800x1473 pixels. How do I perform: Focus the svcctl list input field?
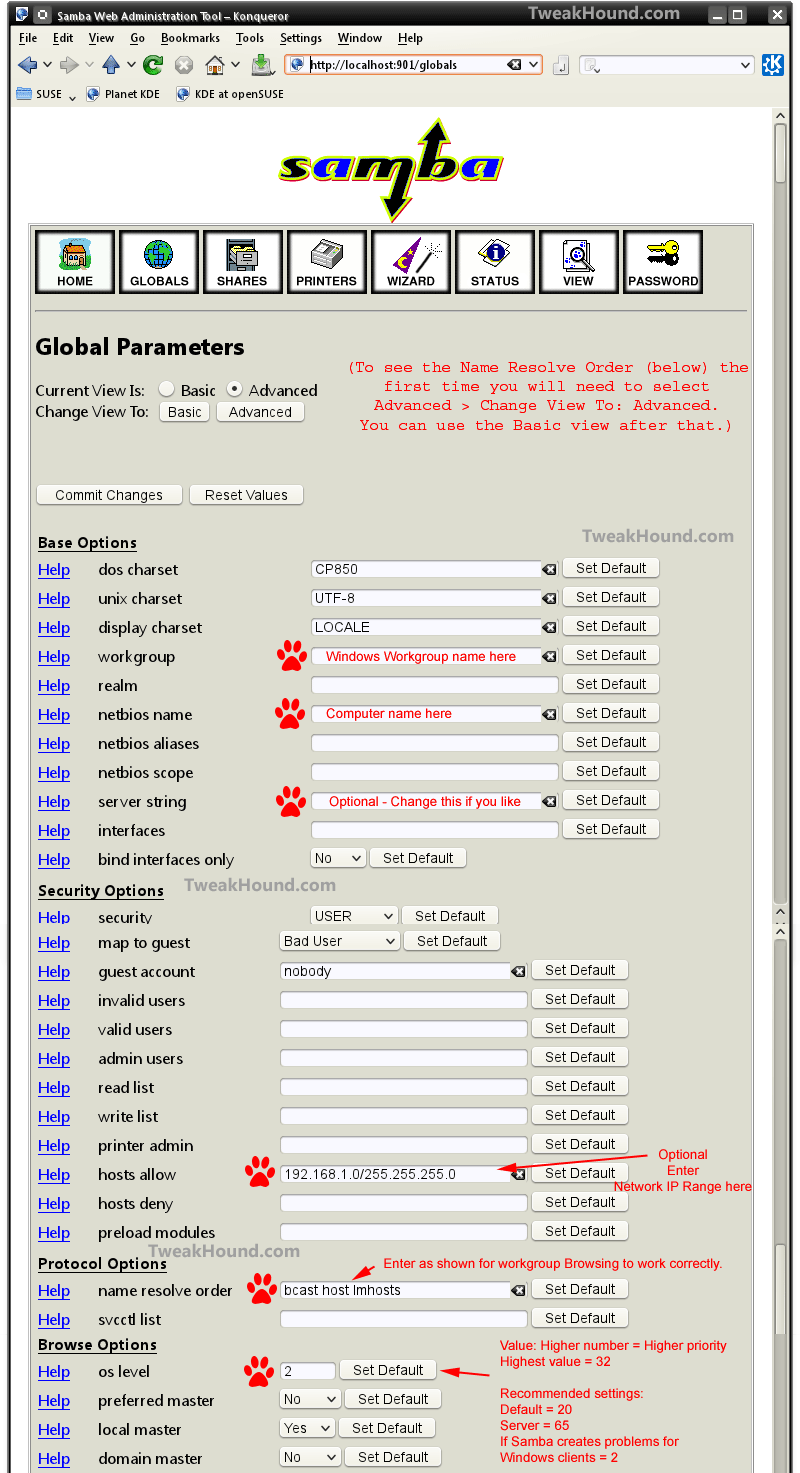pyautogui.click(x=404, y=1320)
